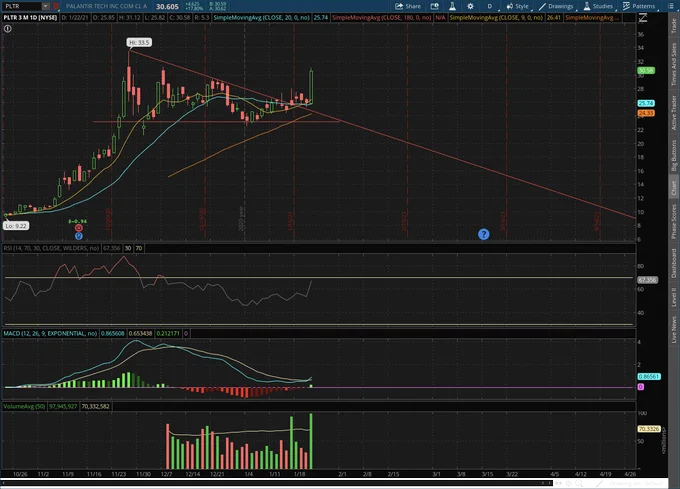Open the D timeframe selector
680x489 pixels.
point(490,6)
